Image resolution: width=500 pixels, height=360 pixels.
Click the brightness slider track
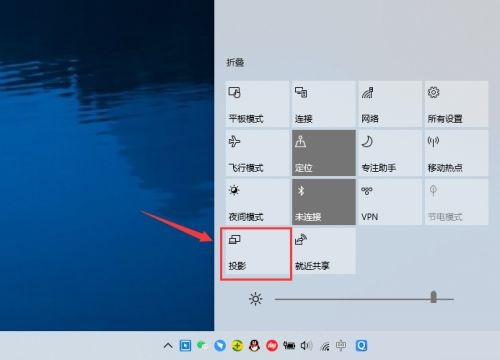click(x=364, y=299)
